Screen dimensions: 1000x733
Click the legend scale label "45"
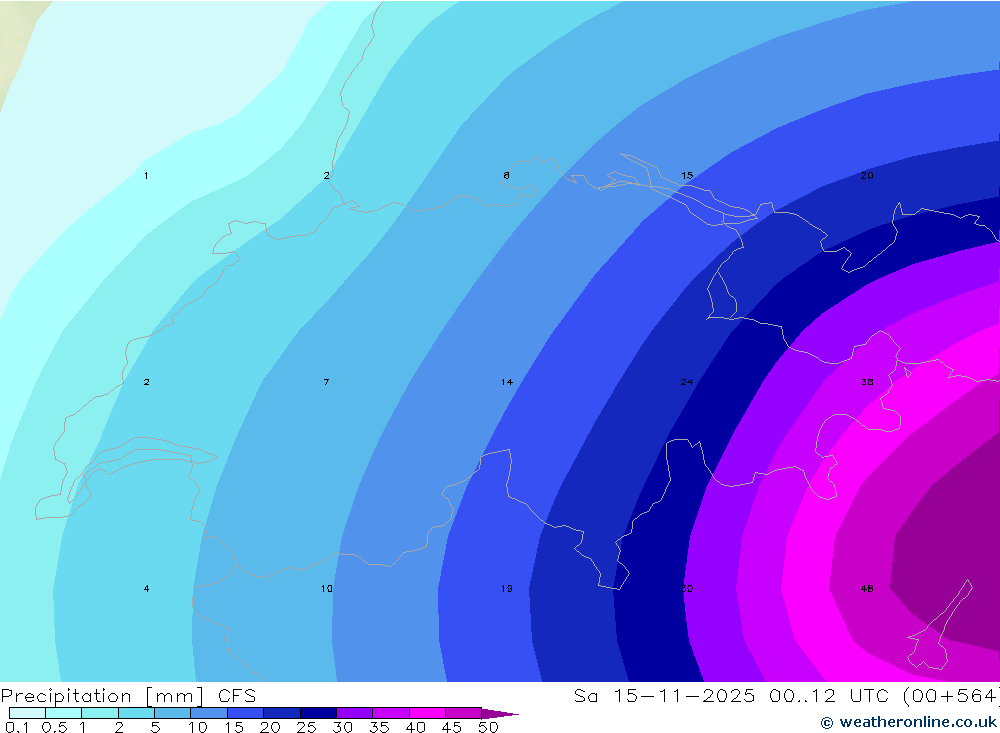[x=452, y=727]
